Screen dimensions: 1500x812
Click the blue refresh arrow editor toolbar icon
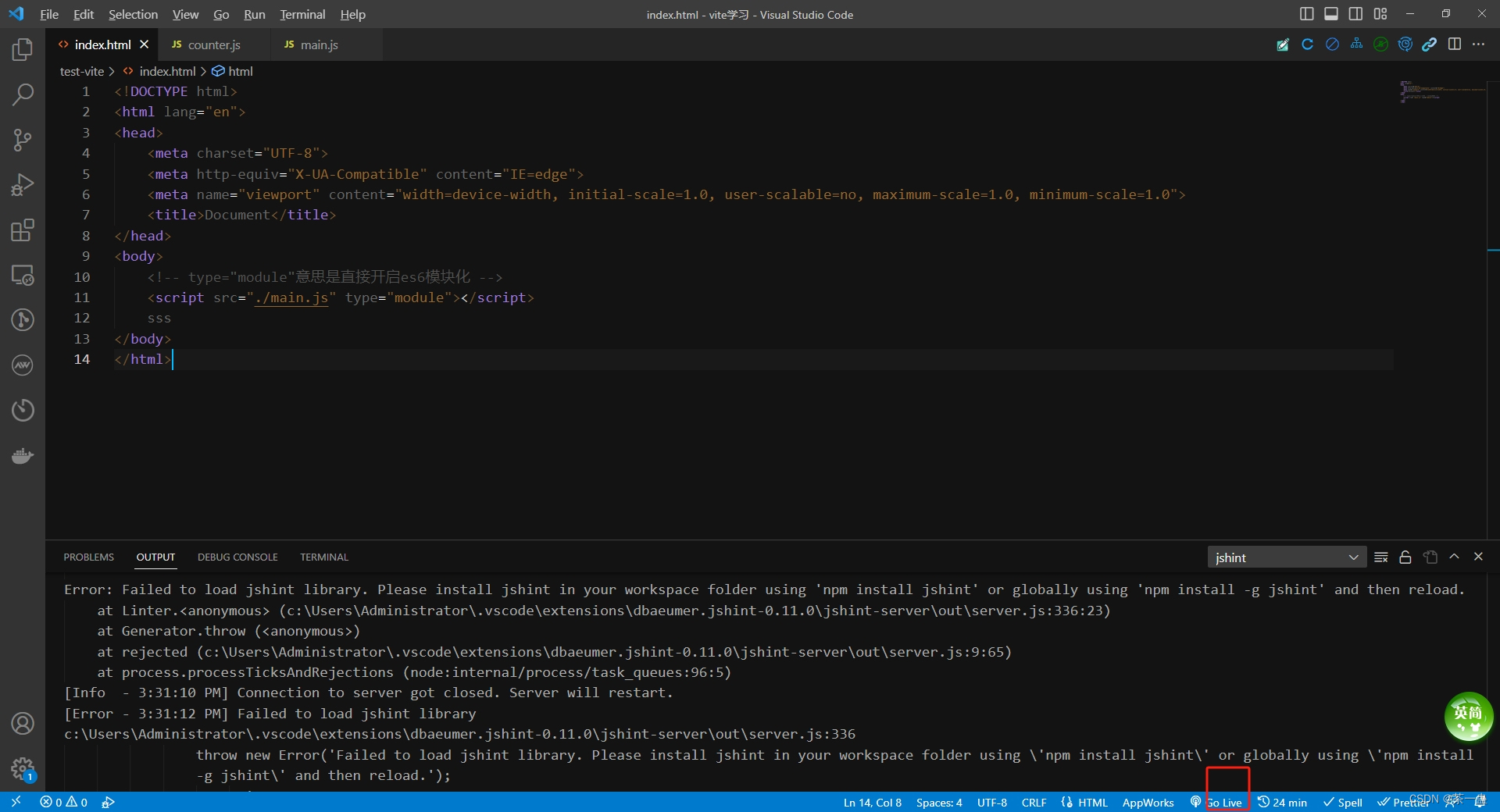1307,45
